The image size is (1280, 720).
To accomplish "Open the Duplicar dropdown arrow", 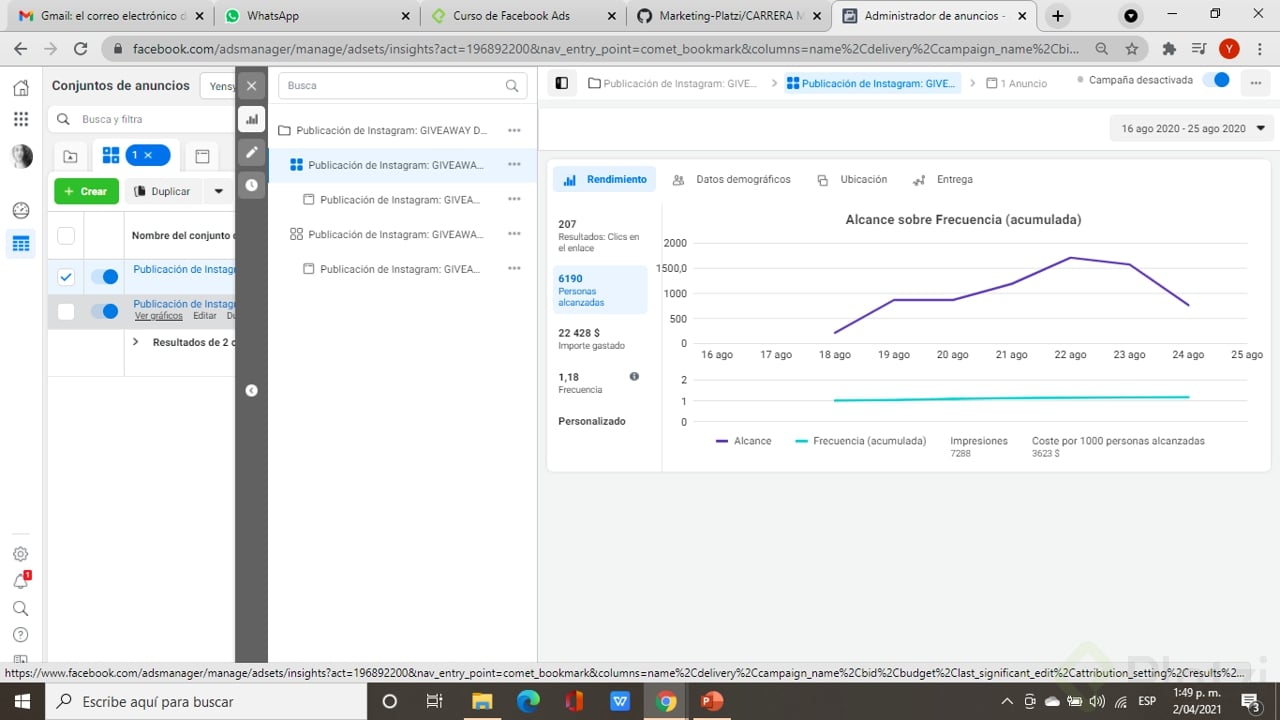I will click(218, 191).
